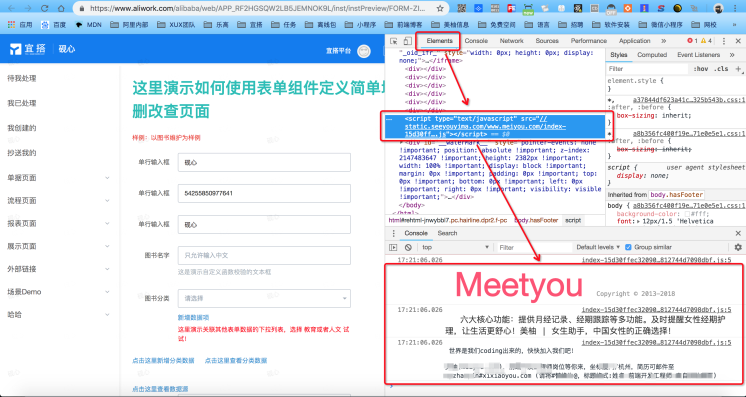Viewport: 746px width, 397px height.
Task: Open the Computed pane tab
Action: click(652, 55)
